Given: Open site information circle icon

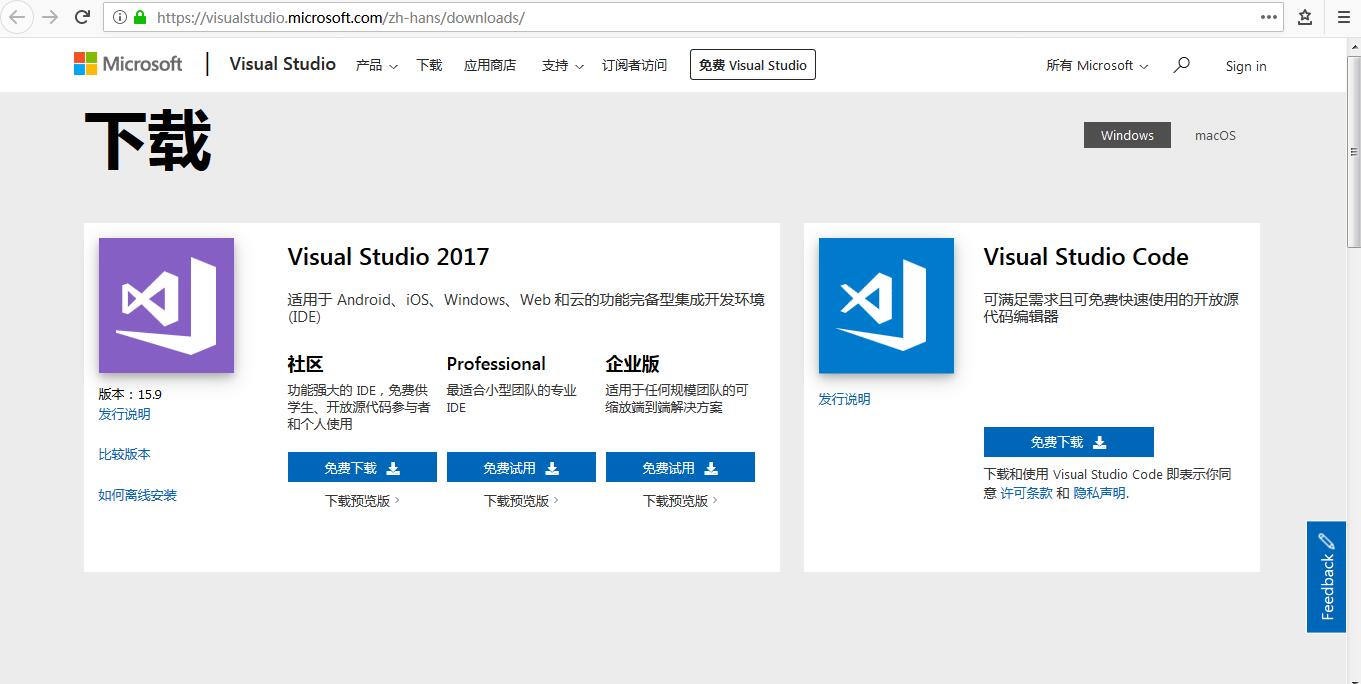Looking at the screenshot, I should pos(119,18).
